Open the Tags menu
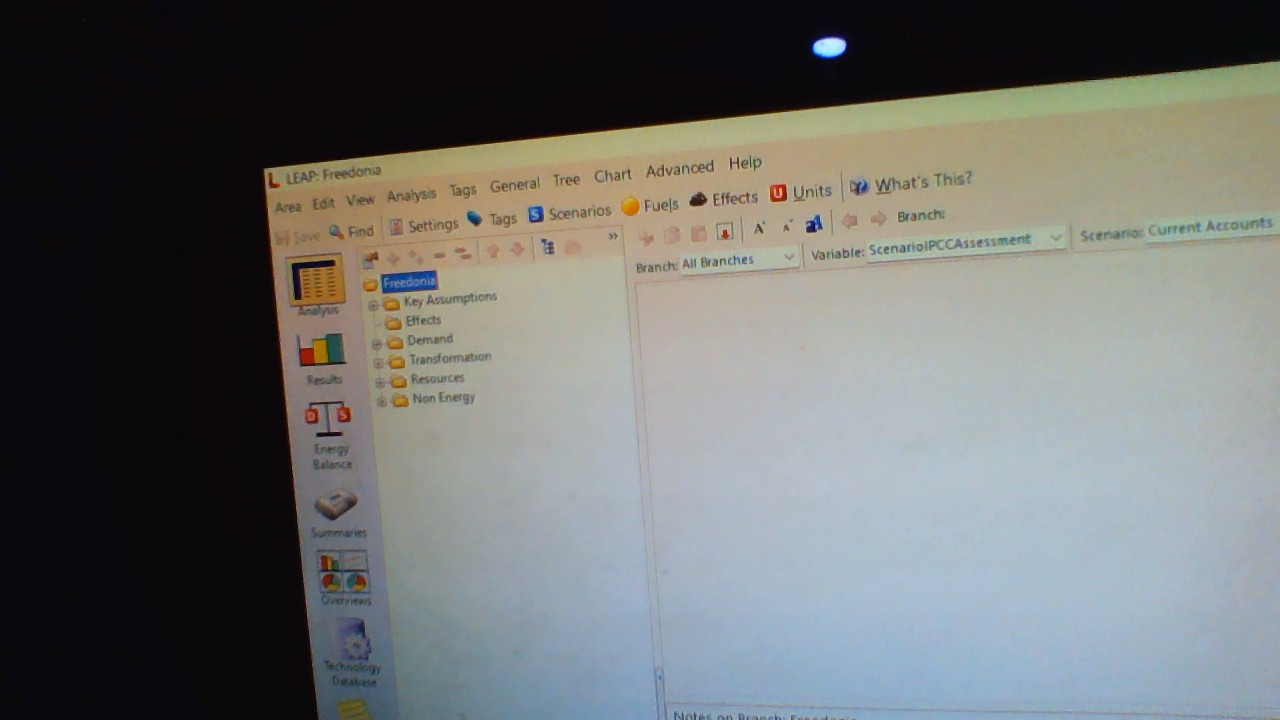The image size is (1280, 720). [462, 190]
